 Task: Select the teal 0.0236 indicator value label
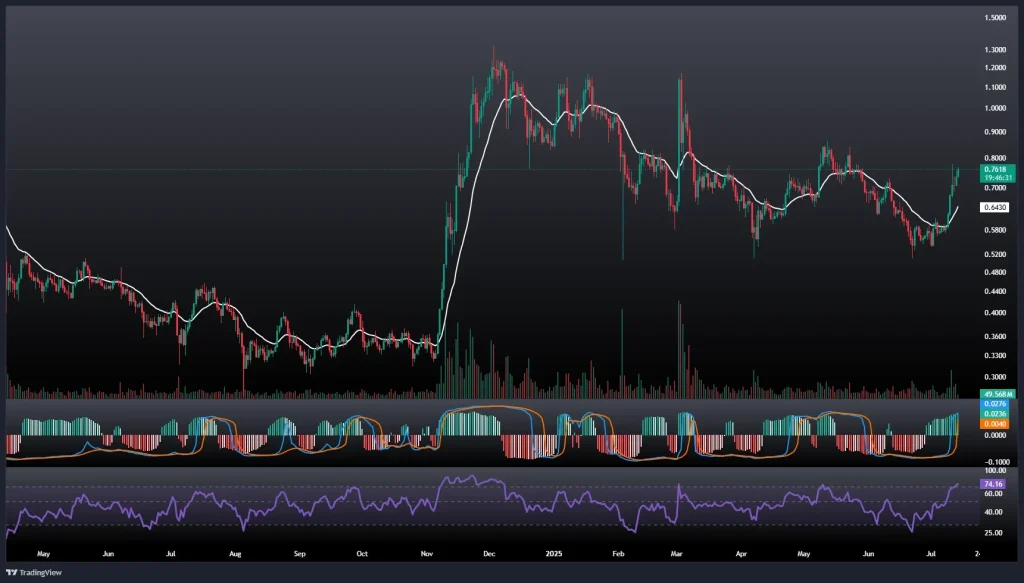tap(995, 413)
